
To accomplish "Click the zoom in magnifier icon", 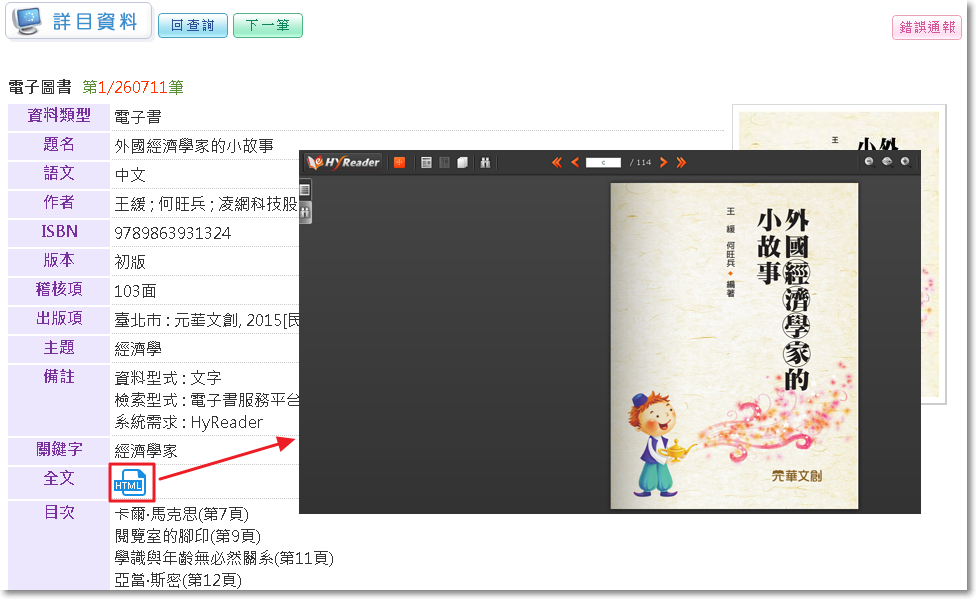I will 905,161.
